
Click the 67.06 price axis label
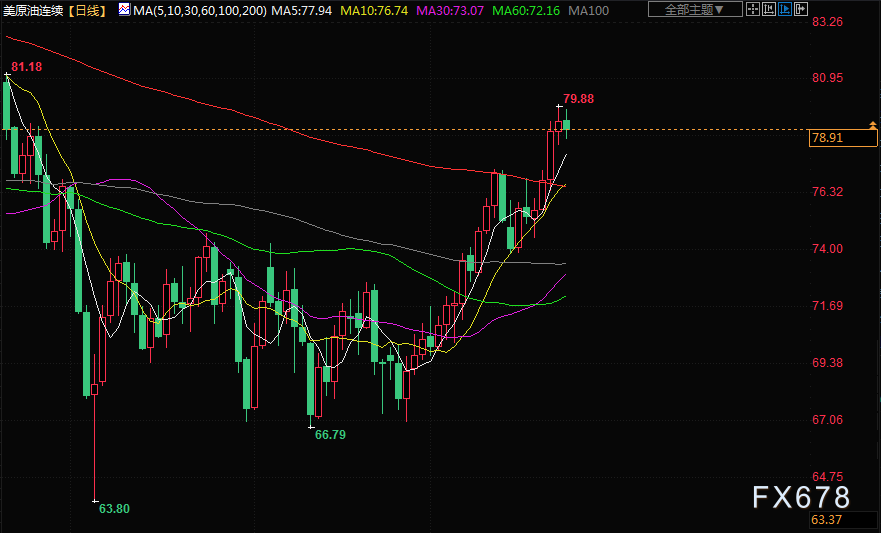(828, 420)
